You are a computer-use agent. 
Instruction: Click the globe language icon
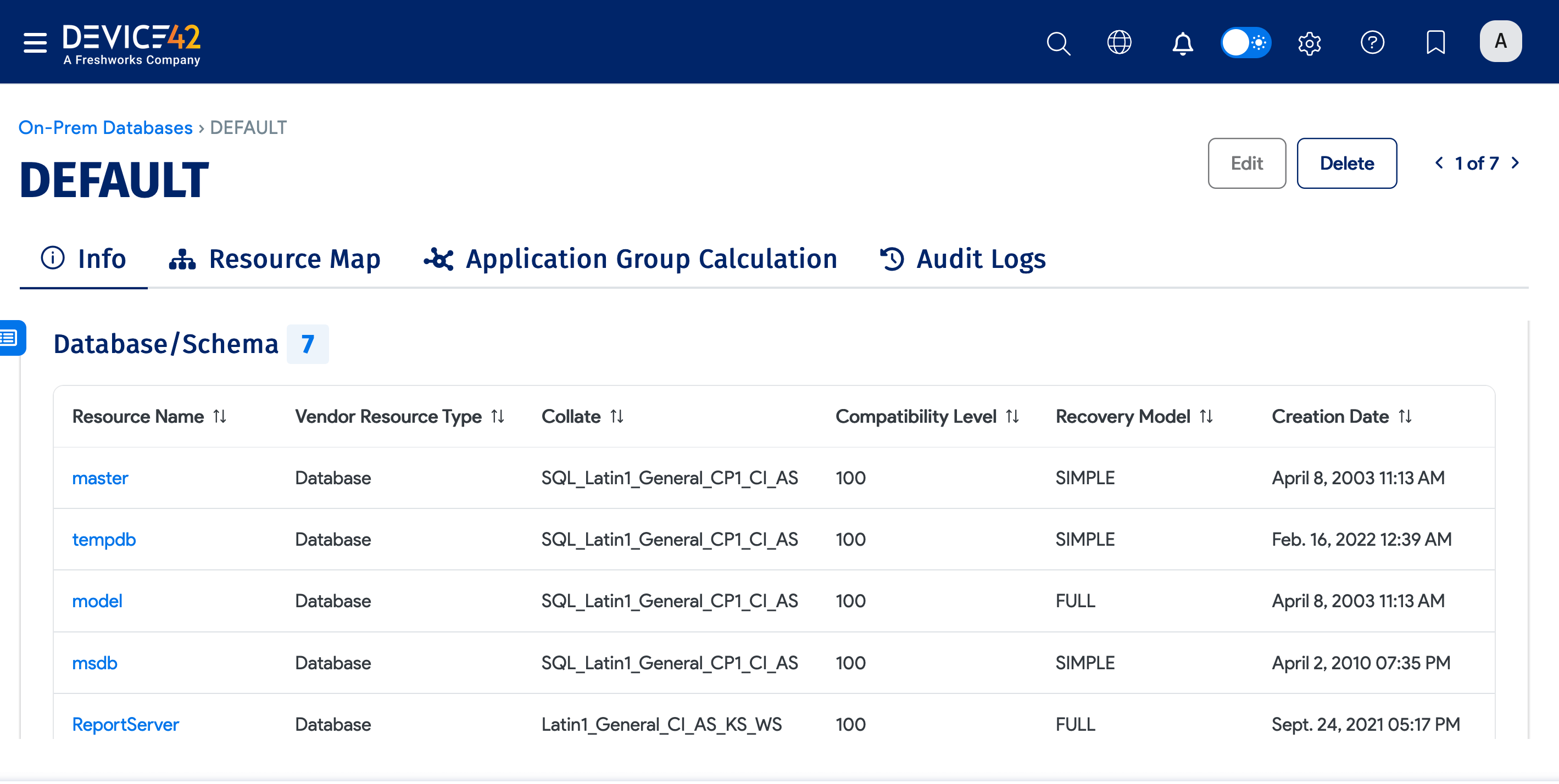tap(1119, 42)
